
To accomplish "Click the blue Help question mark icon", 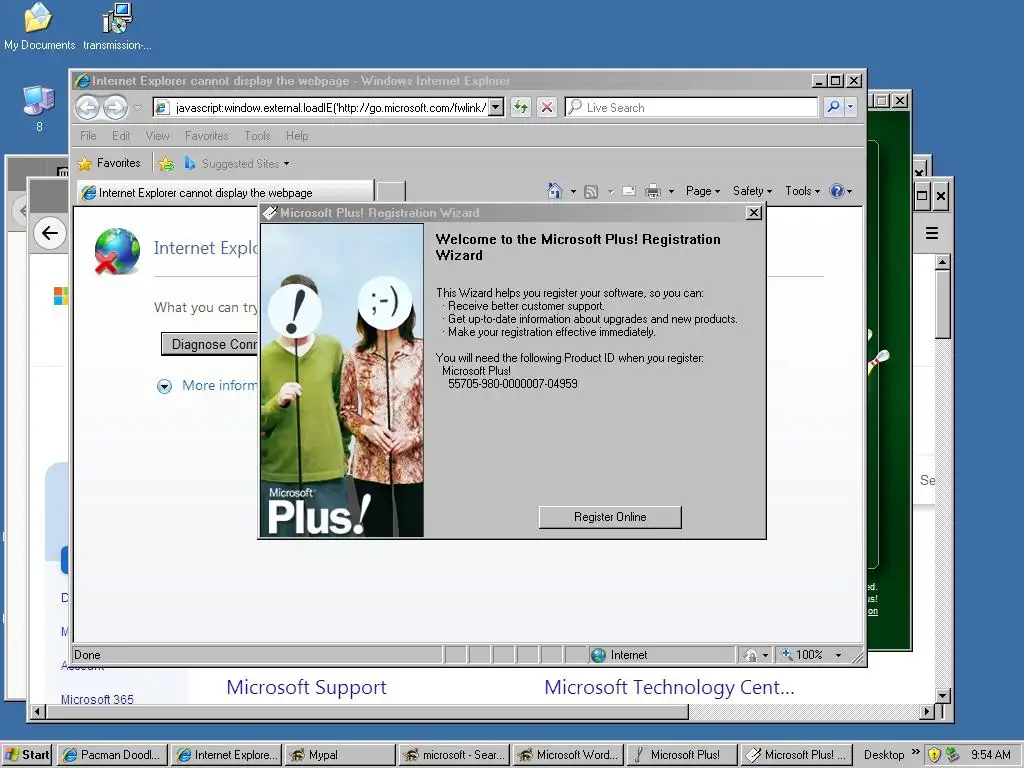I will pos(837,191).
